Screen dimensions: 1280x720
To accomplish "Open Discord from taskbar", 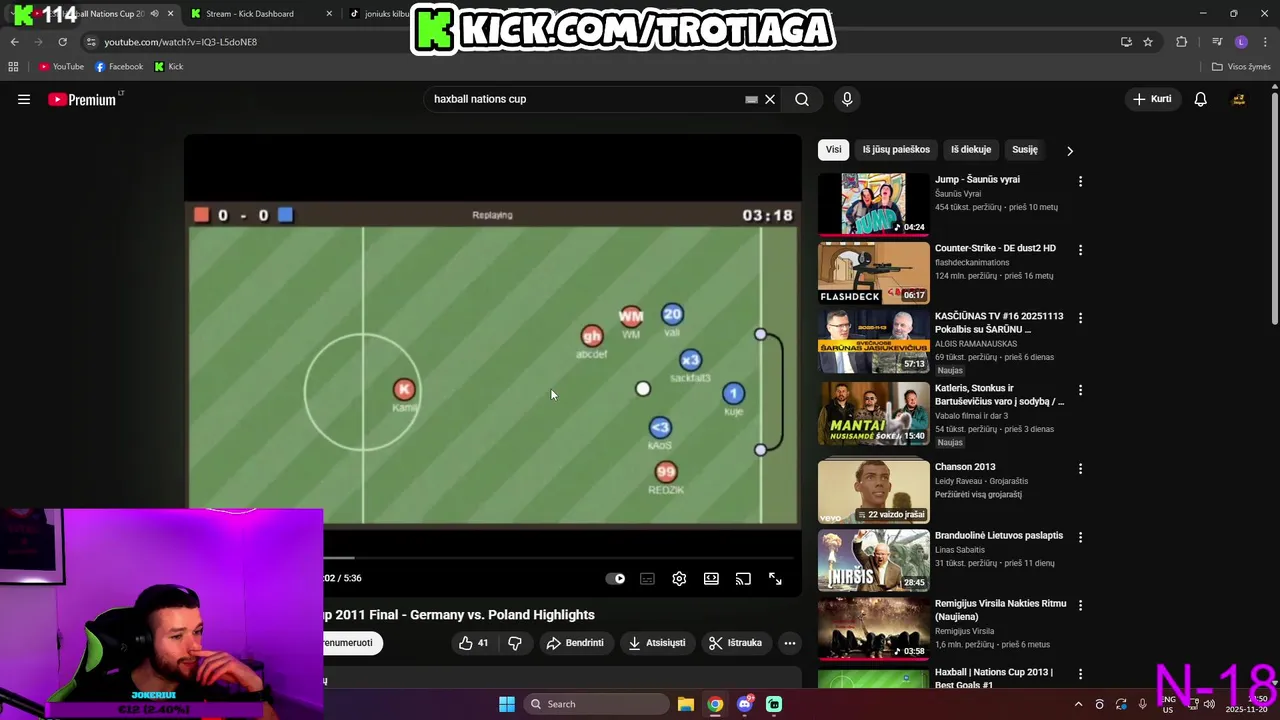I will pyautogui.click(x=745, y=704).
